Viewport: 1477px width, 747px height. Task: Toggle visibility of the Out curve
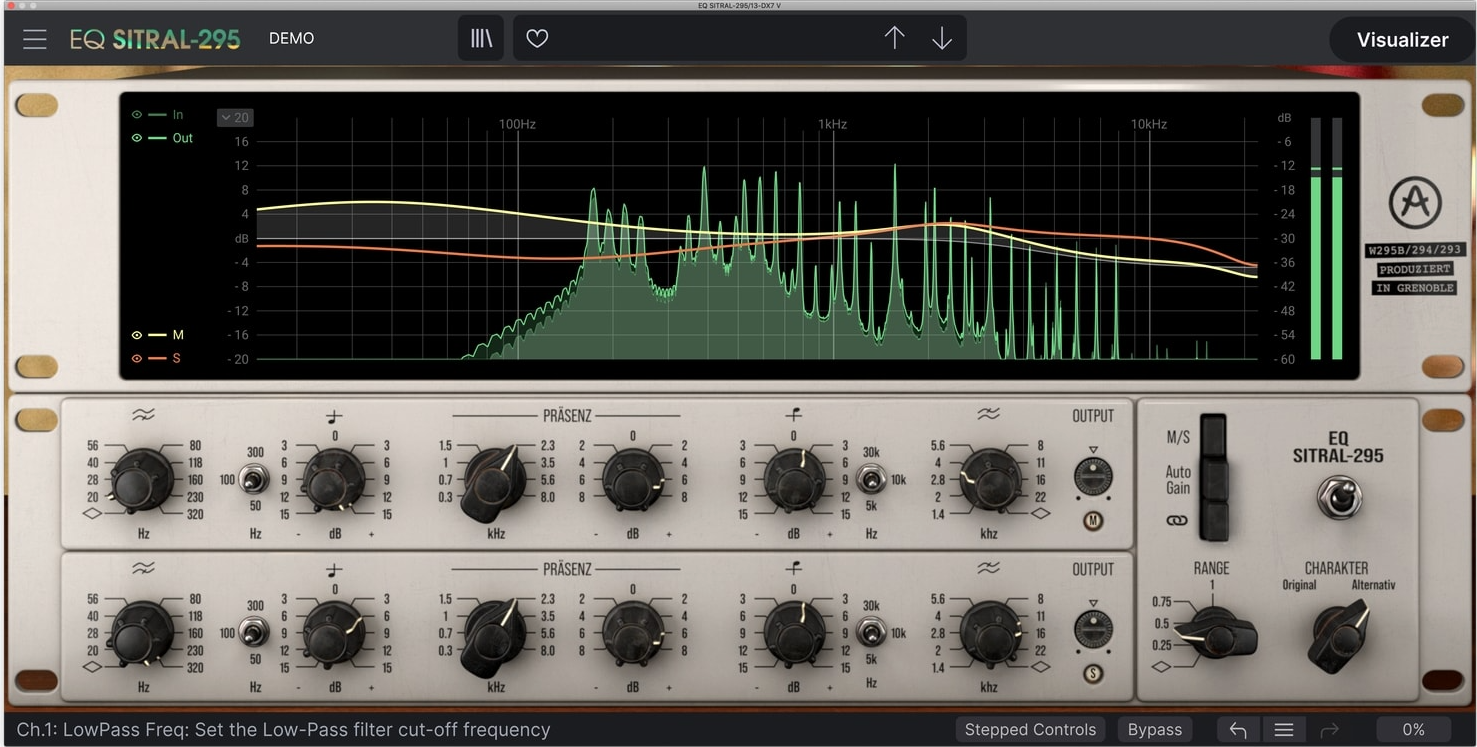pyautogui.click(x=137, y=138)
